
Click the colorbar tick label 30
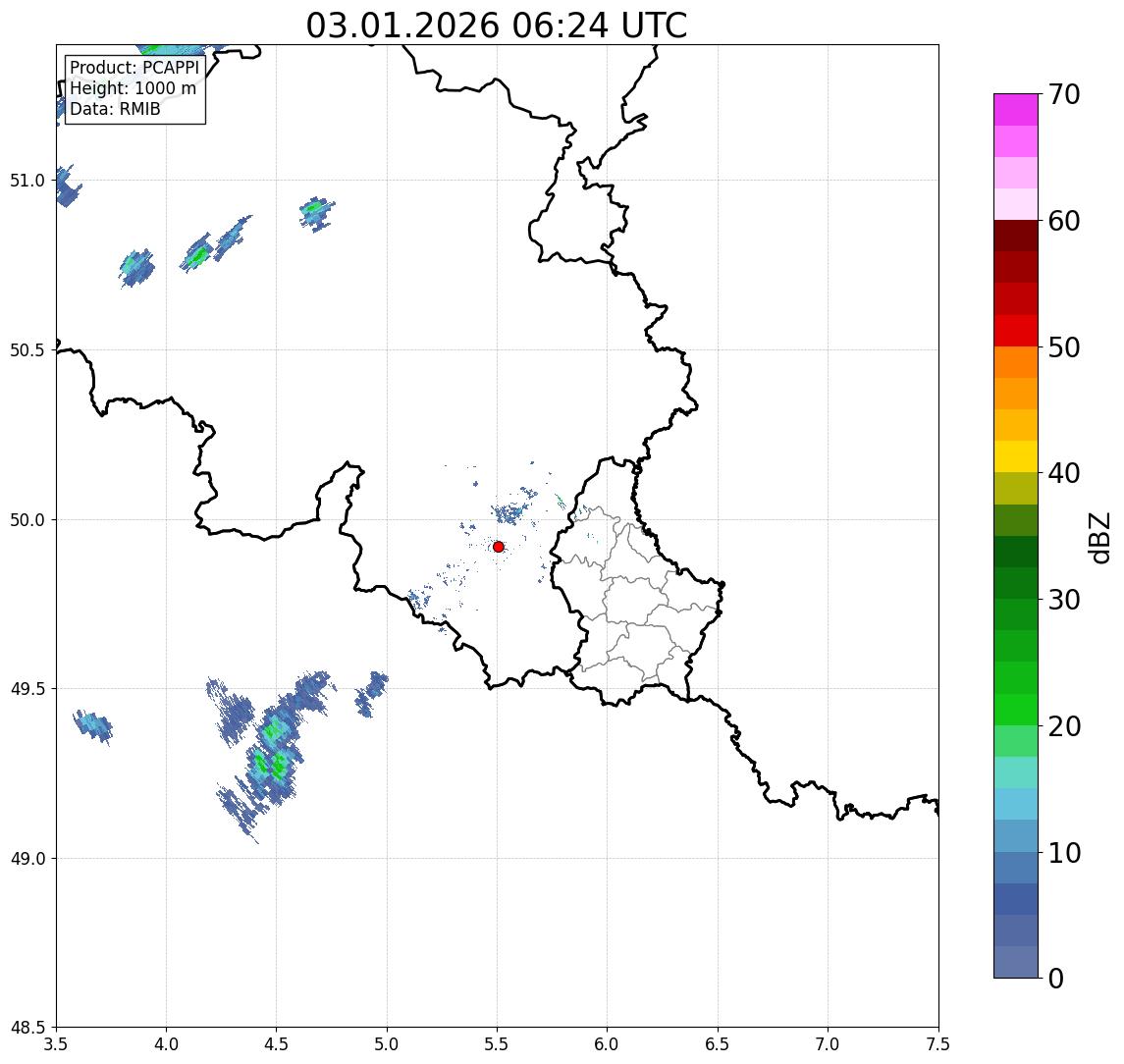[x=1064, y=600]
